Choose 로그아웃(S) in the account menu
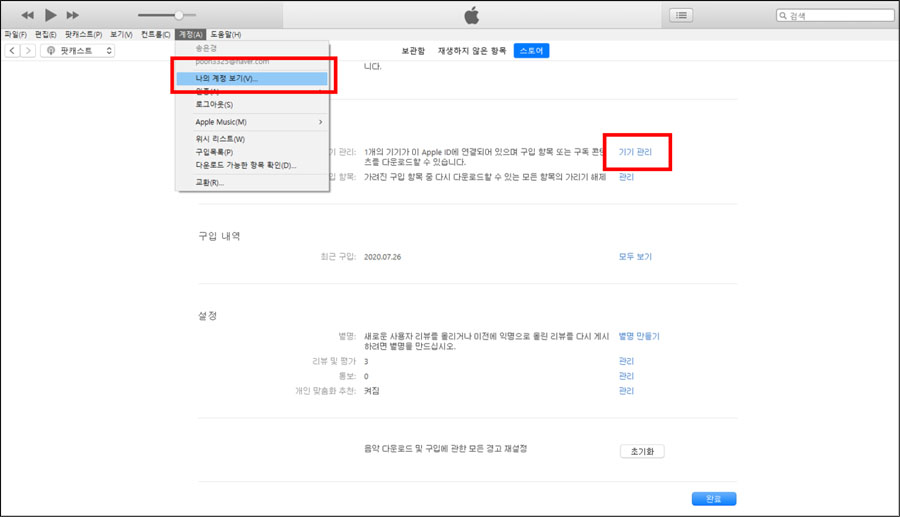This screenshot has height=517, width=900. click(x=214, y=104)
